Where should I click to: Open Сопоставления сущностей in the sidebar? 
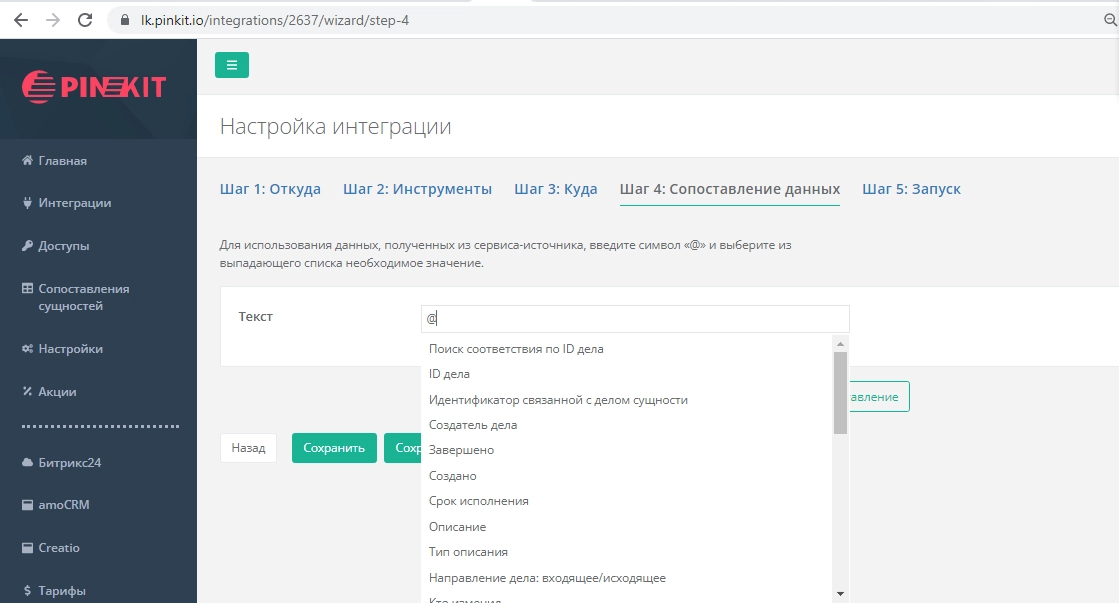[83, 297]
